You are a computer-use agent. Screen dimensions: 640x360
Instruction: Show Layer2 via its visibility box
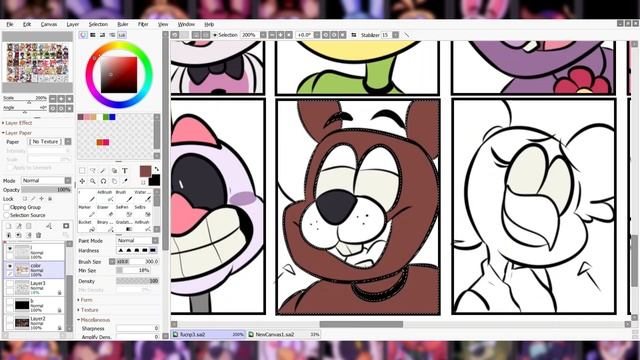(x=10, y=319)
